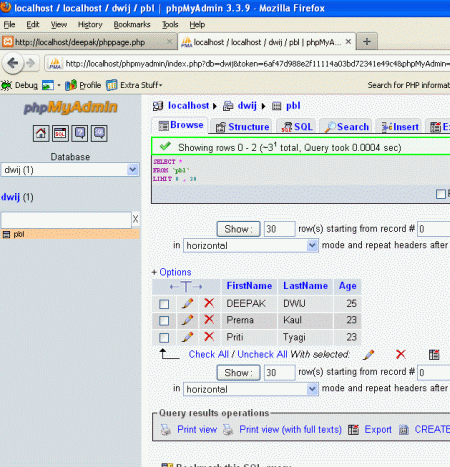Switch to the Insert tab
Viewport: 450px width, 467px height.
click(400, 127)
